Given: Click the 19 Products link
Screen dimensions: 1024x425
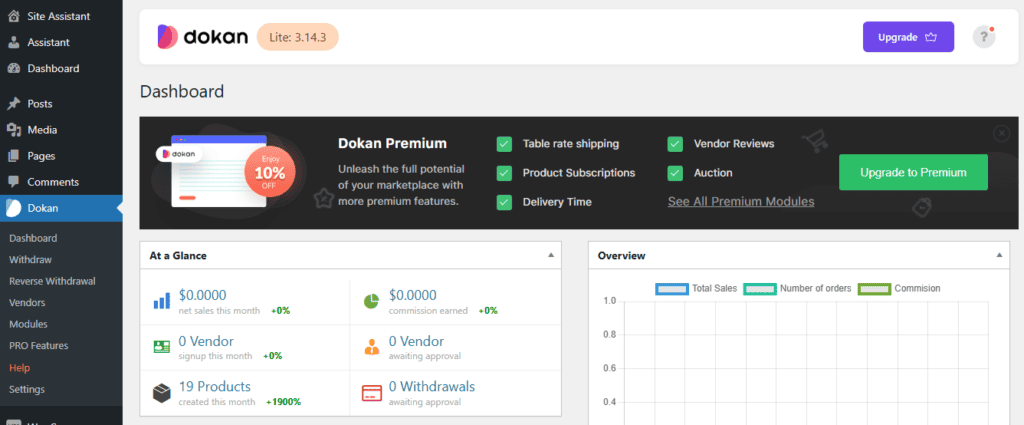Looking at the screenshot, I should point(215,387).
